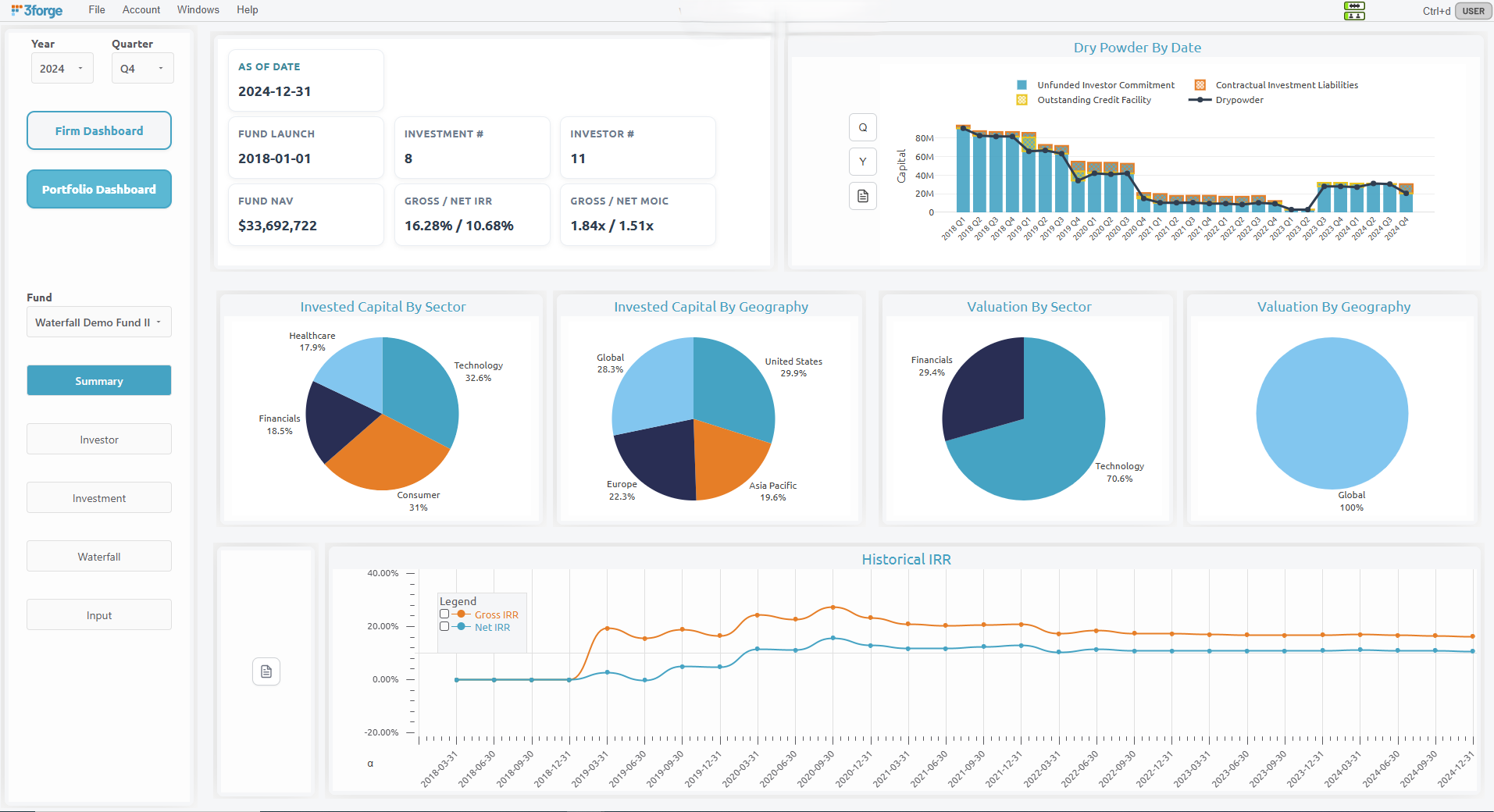
Task: Click the Firm Dashboard button
Action: point(99,130)
